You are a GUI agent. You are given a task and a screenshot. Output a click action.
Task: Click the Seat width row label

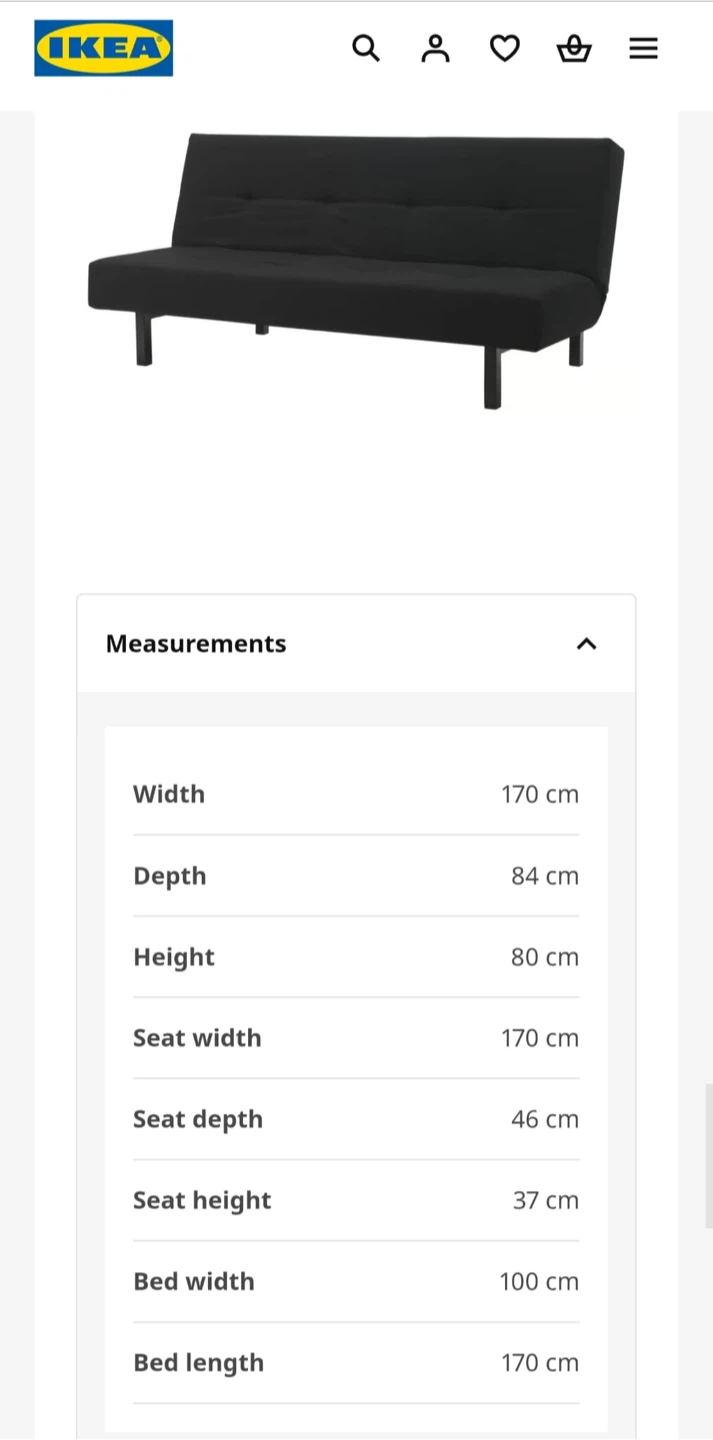tap(197, 1038)
